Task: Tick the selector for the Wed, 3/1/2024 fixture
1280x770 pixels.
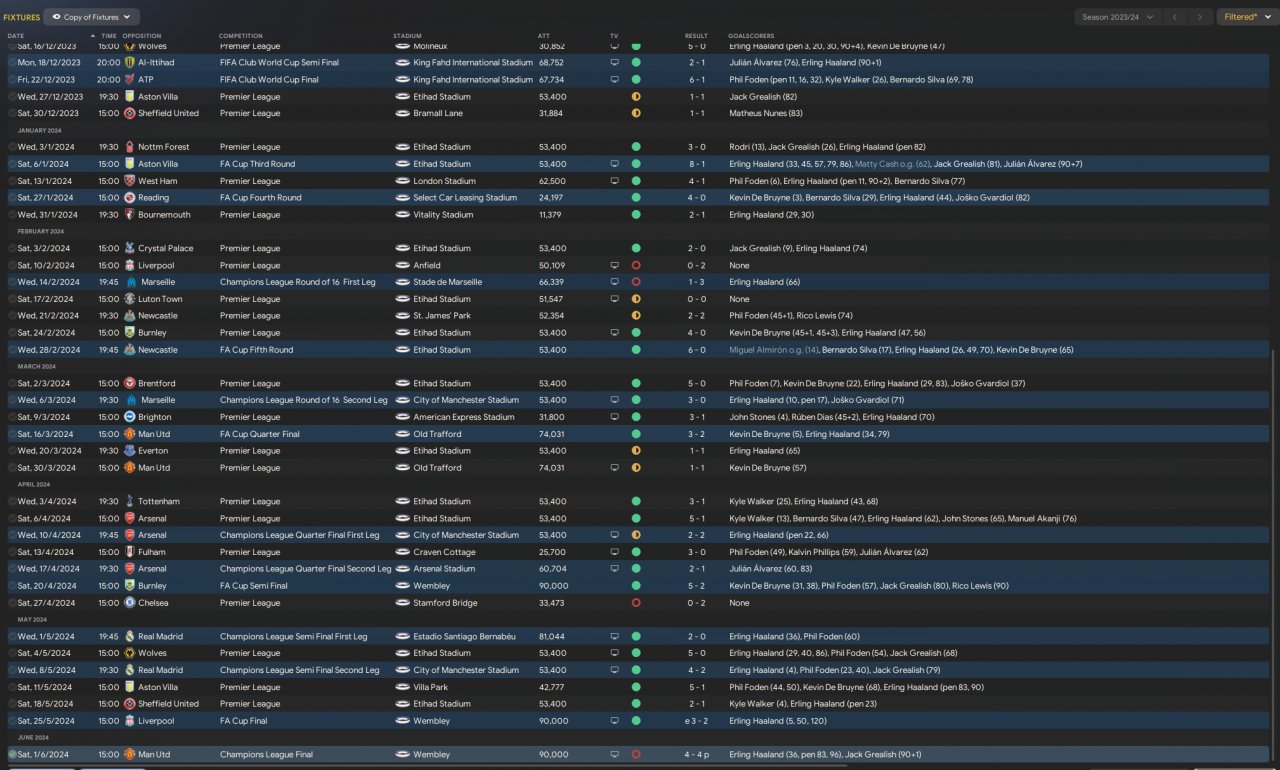Action: [12, 147]
